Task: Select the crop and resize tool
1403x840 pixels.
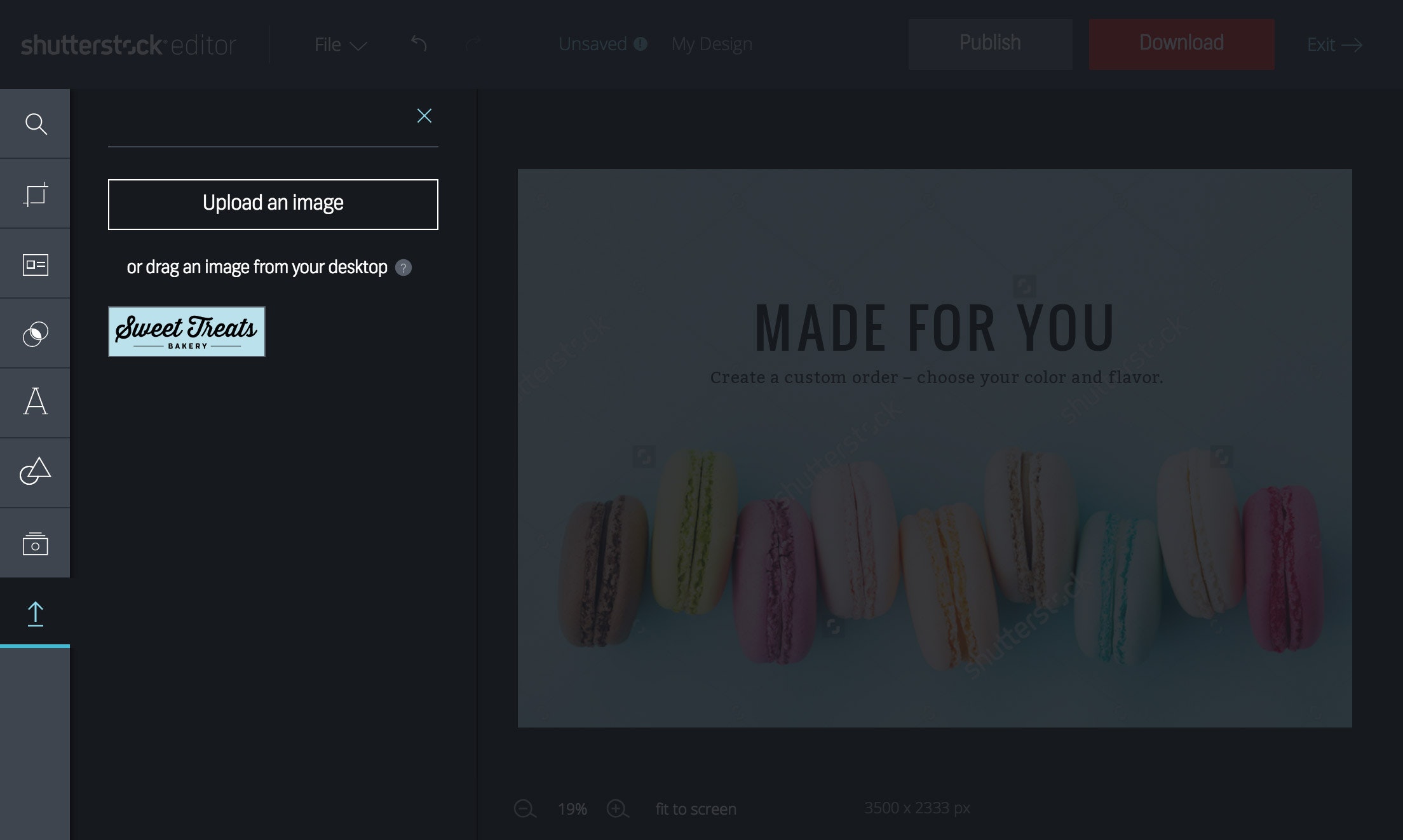Action: click(36, 194)
